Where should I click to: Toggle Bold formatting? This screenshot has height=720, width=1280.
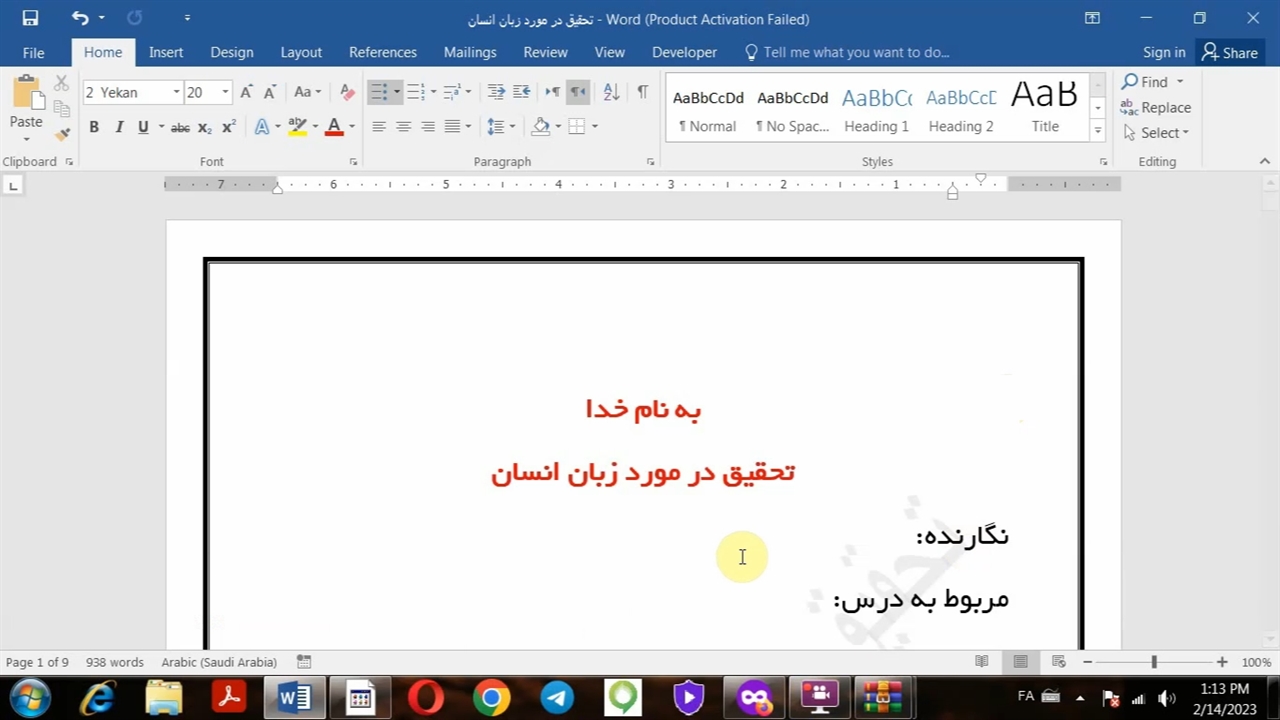tap(94, 127)
